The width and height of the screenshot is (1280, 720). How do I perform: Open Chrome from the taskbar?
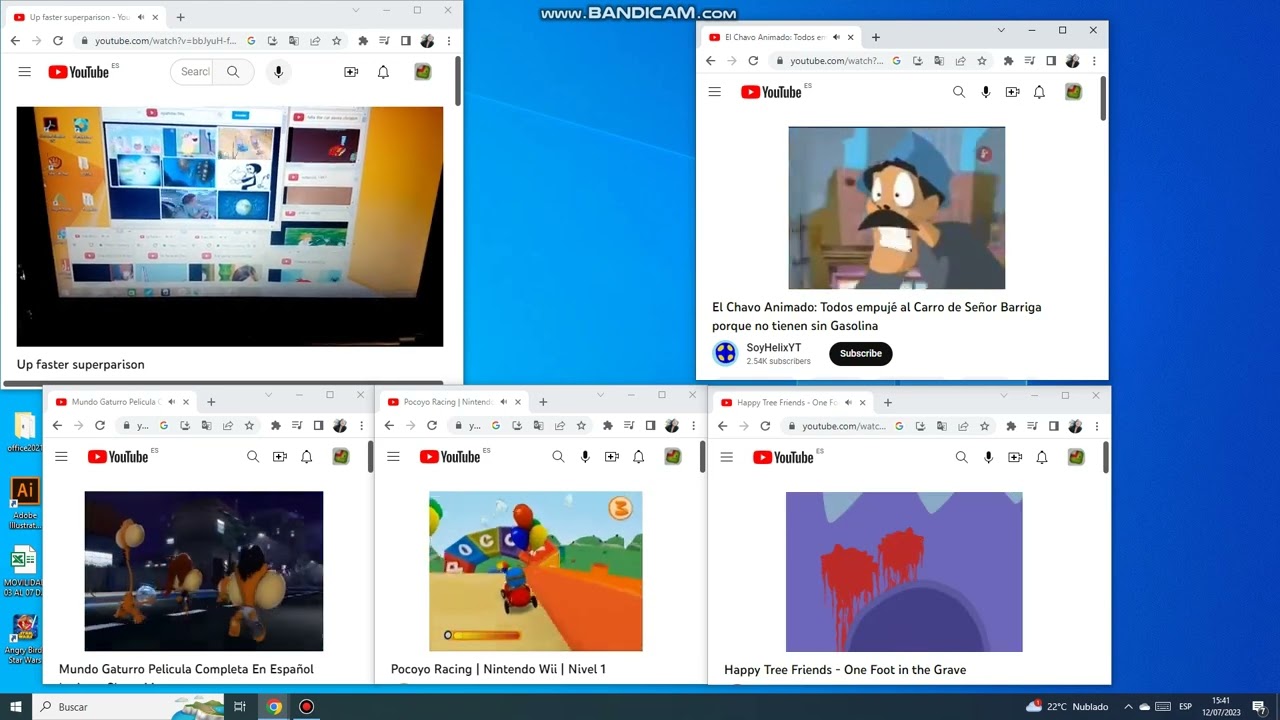(x=274, y=706)
